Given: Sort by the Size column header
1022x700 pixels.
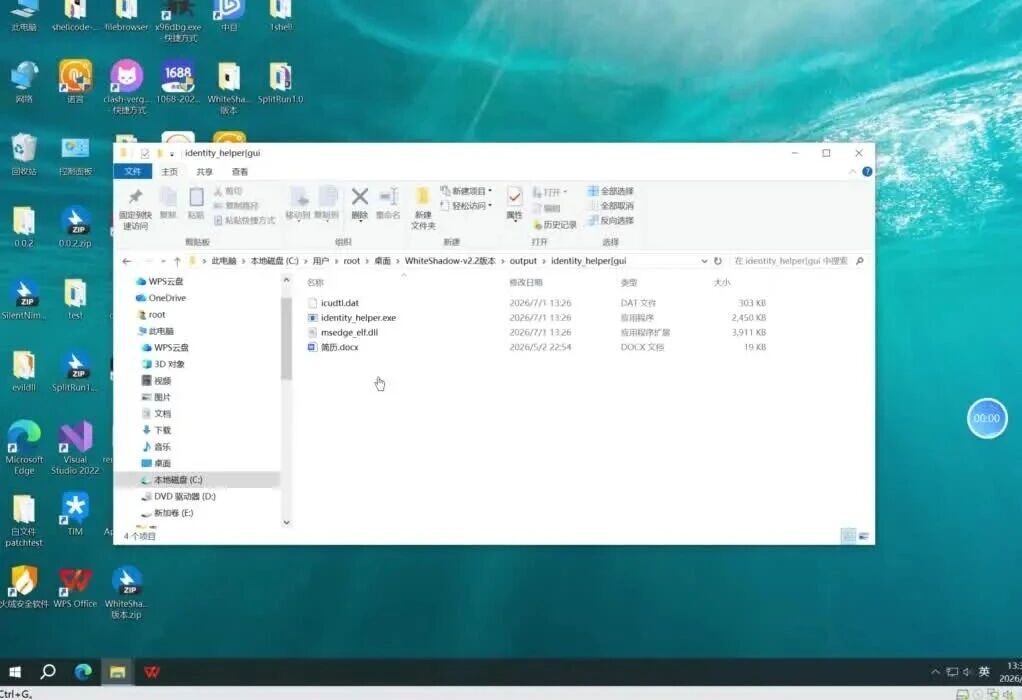Looking at the screenshot, I should (x=722, y=283).
